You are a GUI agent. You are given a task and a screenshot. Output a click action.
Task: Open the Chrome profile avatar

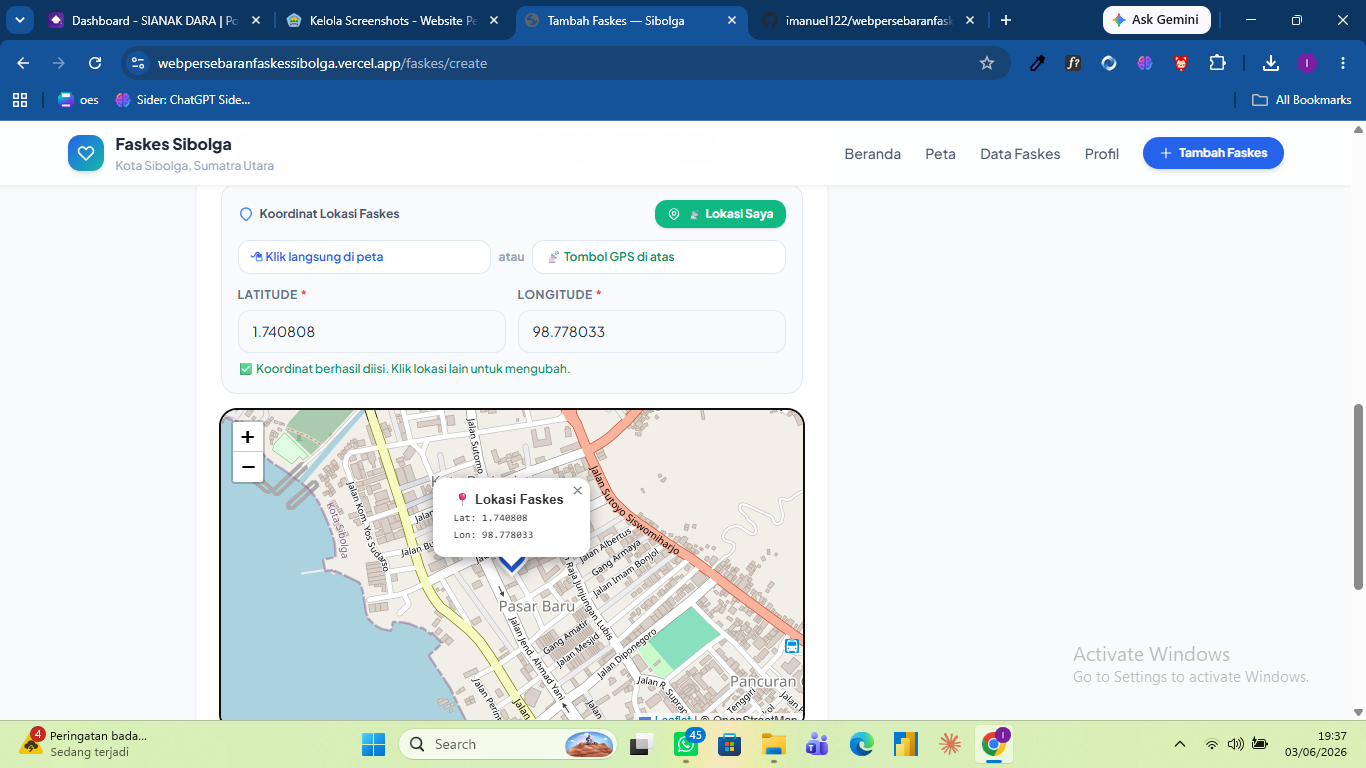(1307, 63)
